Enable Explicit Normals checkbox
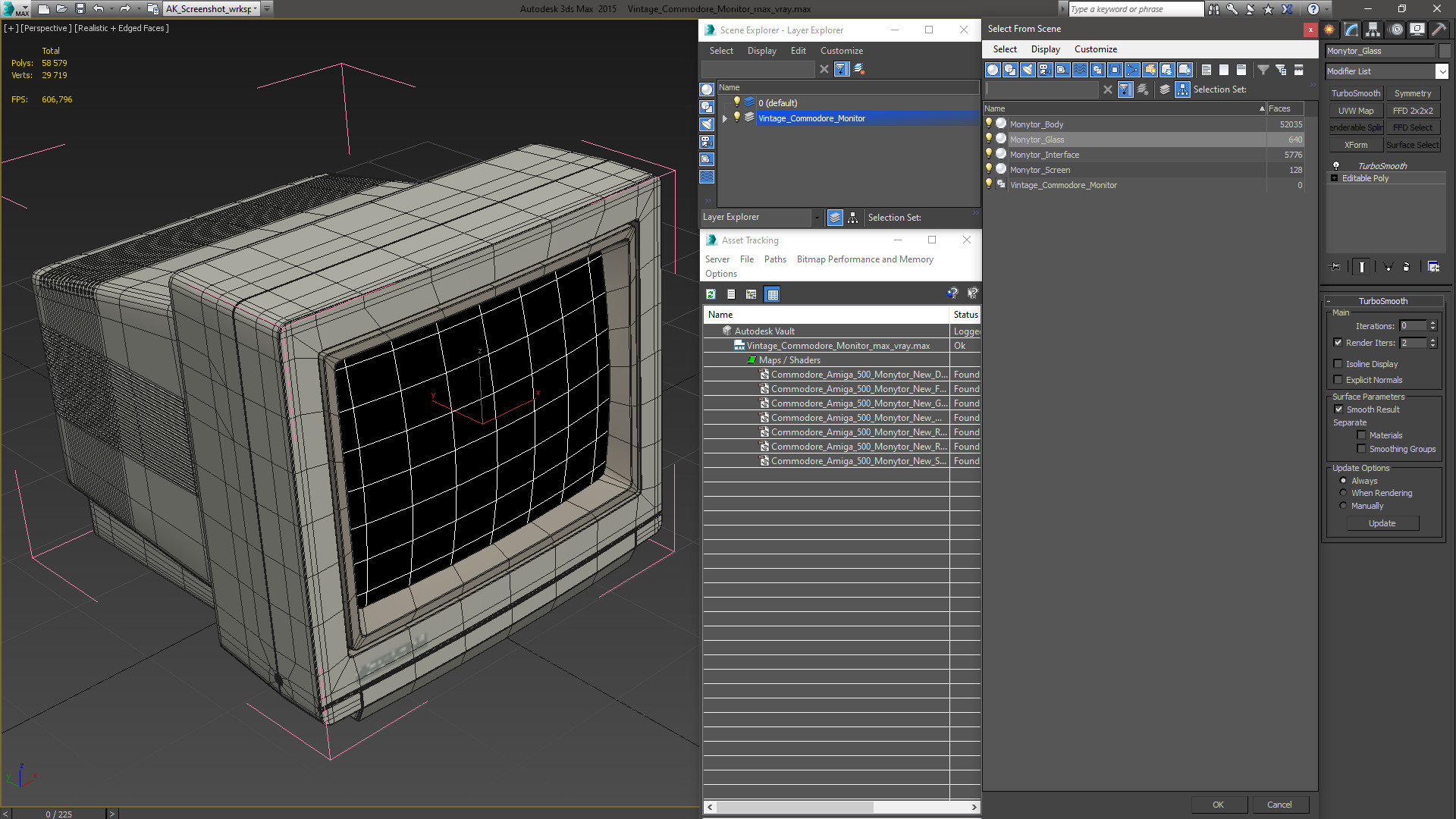This screenshot has height=819, width=1456. (1338, 380)
